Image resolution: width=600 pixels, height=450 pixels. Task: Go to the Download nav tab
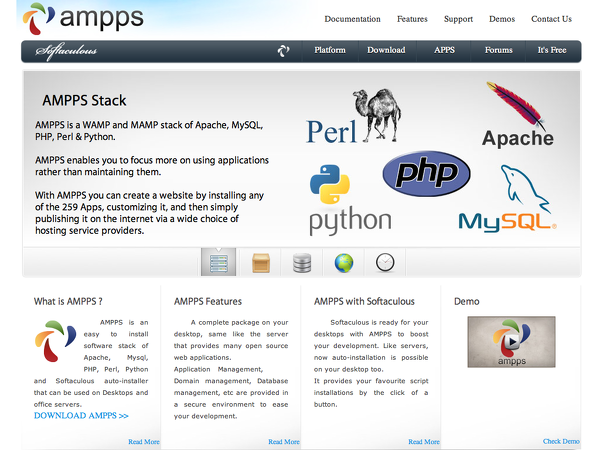386,51
